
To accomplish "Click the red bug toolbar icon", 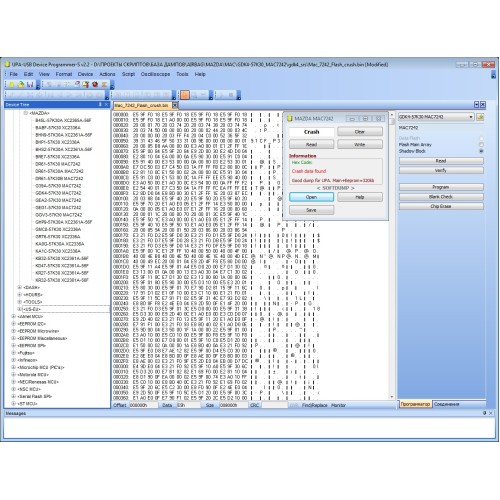I will [95, 84].
